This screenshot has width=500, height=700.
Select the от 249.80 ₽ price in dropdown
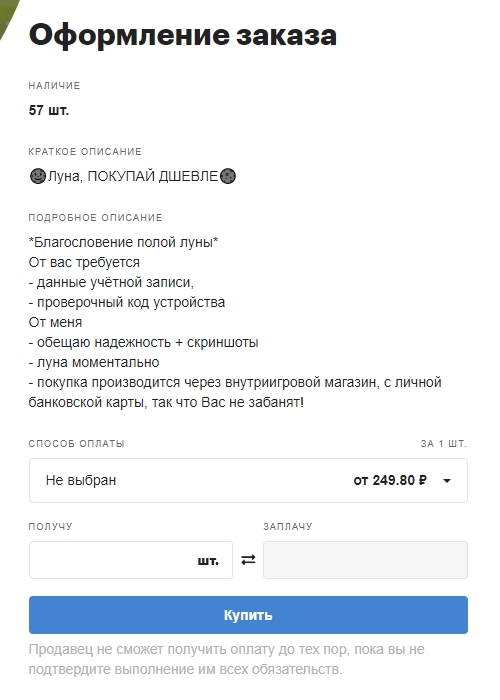pos(390,480)
